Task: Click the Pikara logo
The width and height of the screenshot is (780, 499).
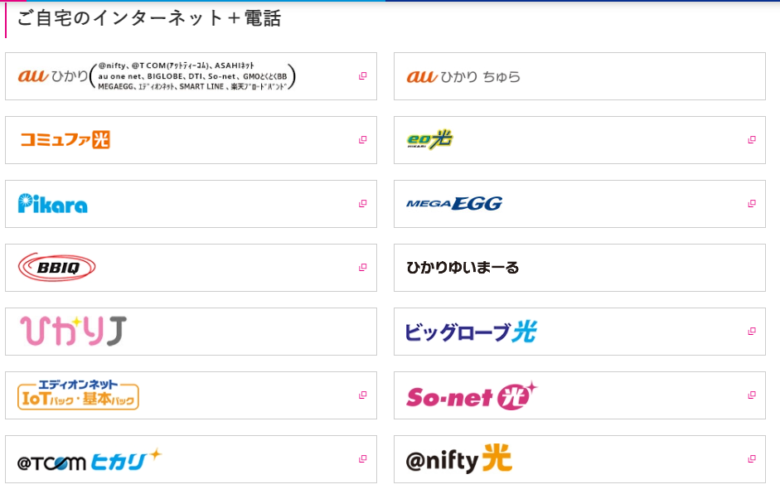Action: click(53, 204)
